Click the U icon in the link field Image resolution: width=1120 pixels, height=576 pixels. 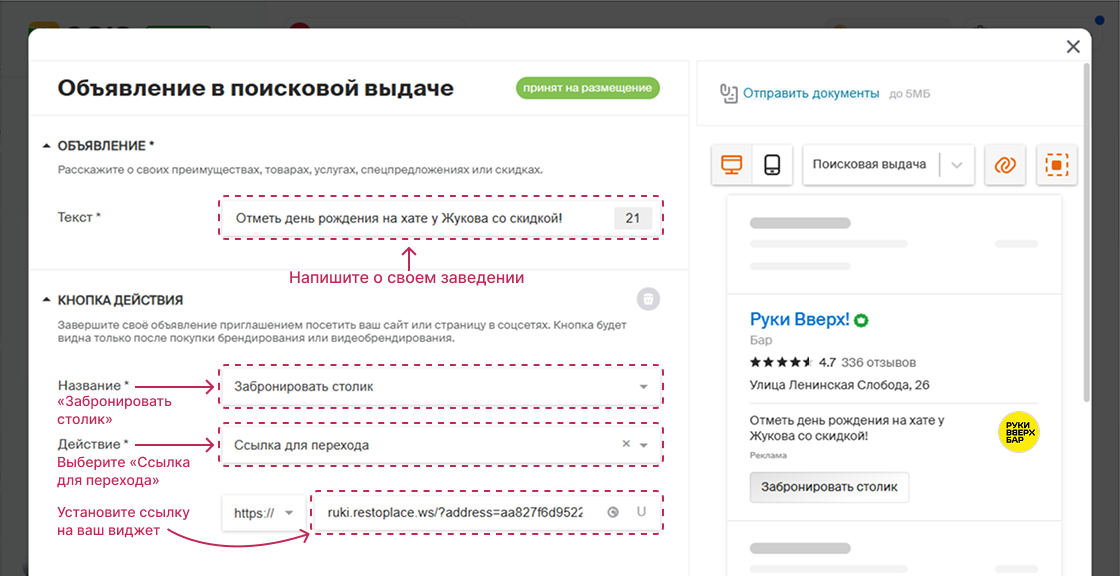tap(640, 511)
